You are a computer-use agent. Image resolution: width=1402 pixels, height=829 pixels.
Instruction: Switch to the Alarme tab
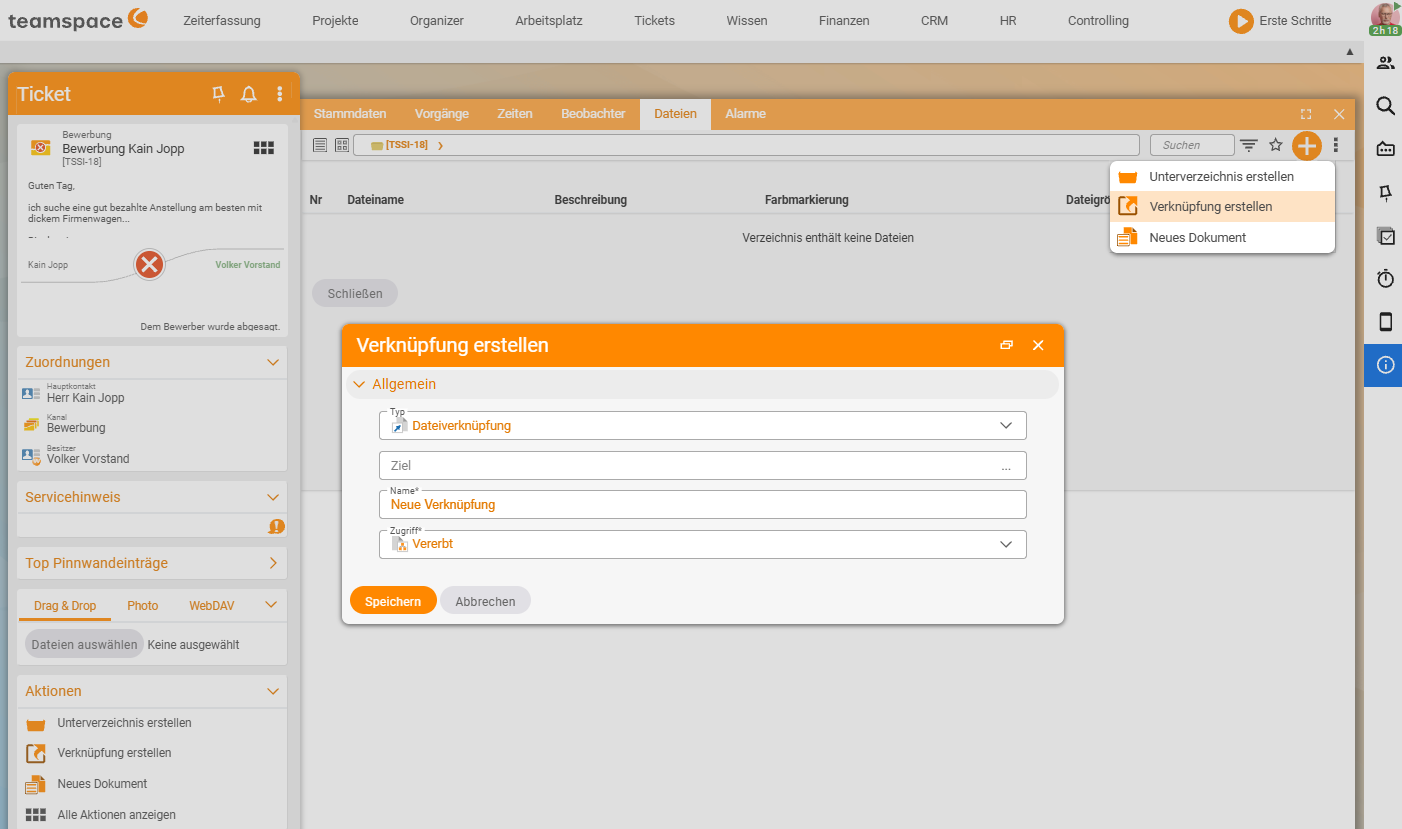746,114
